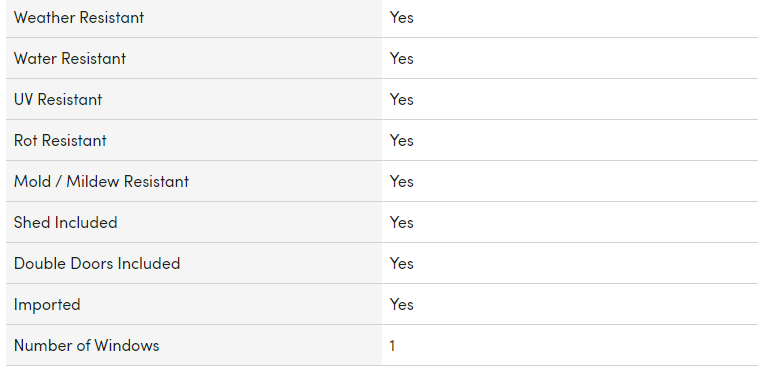
Task: Select the Yes value for Imported
Action: pyautogui.click(x=402, y=305)
